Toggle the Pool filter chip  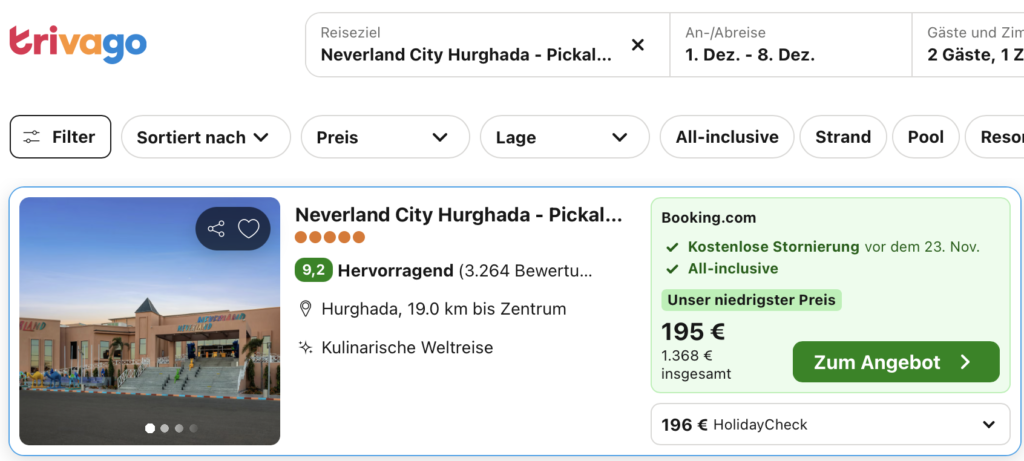point(925,137)
